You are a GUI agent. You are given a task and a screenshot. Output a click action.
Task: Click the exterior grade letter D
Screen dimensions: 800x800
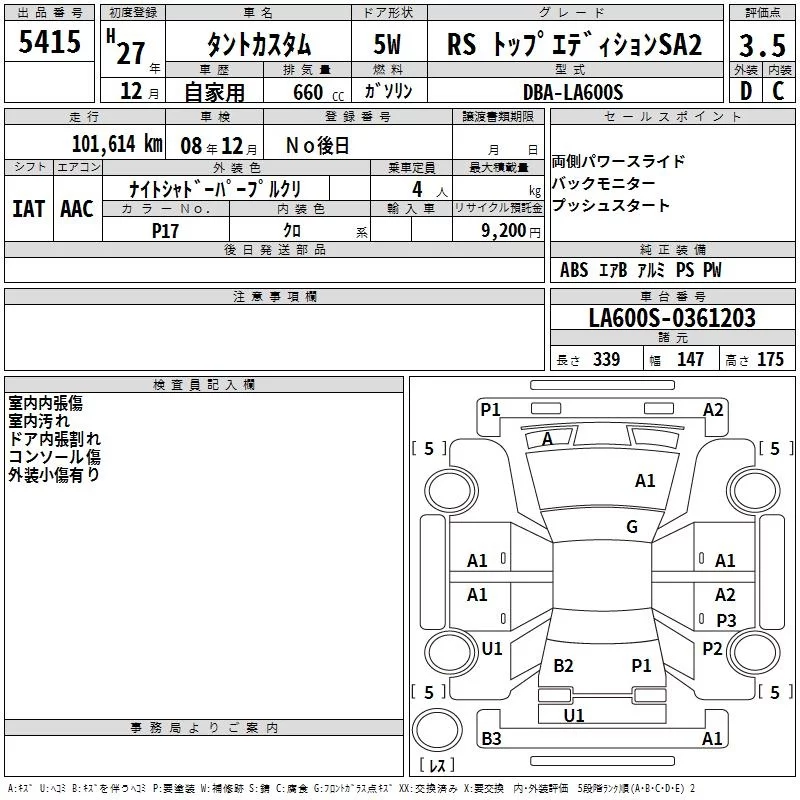click(x=746, y=91)
